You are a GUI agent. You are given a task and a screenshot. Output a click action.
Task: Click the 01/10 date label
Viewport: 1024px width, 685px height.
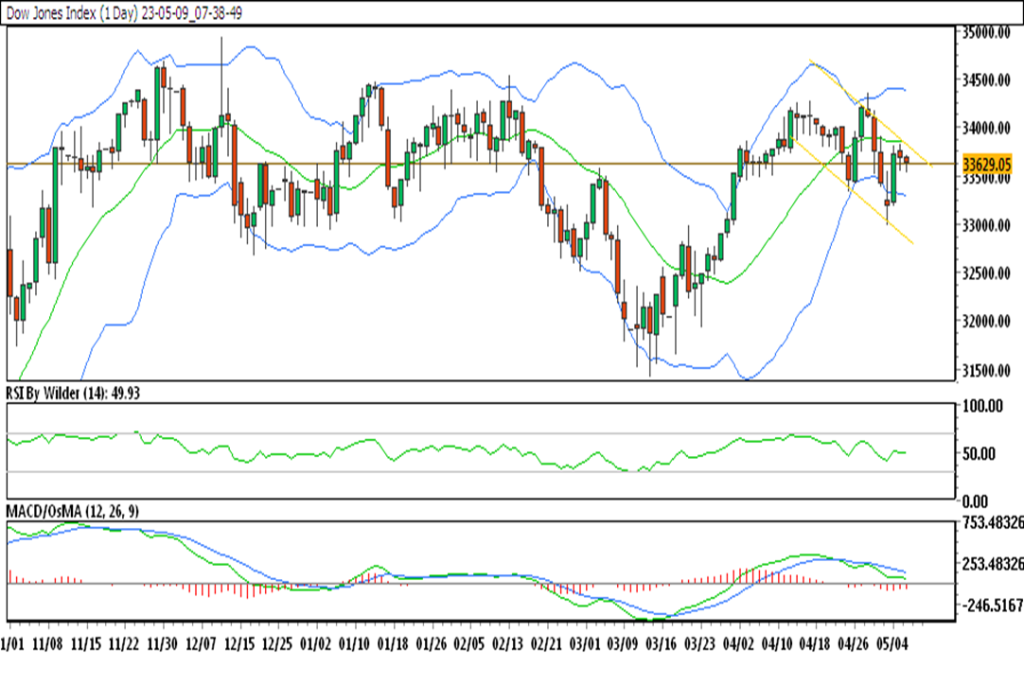coord(354,645)
